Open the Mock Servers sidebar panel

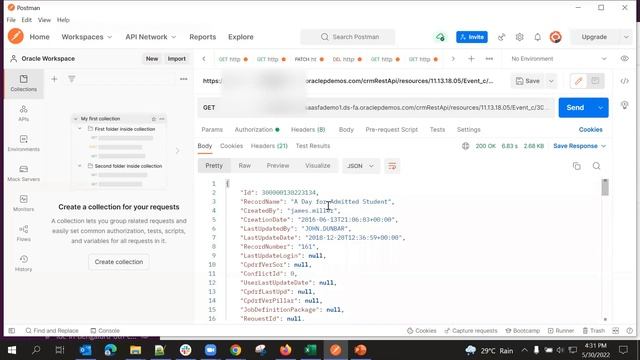(23, 173)
